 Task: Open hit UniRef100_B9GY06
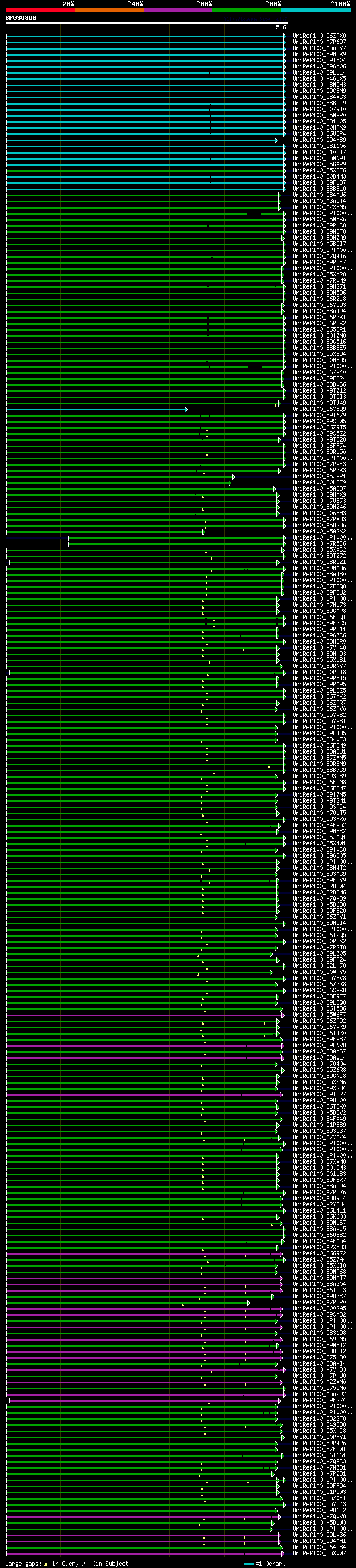click(x=319, y=66)
